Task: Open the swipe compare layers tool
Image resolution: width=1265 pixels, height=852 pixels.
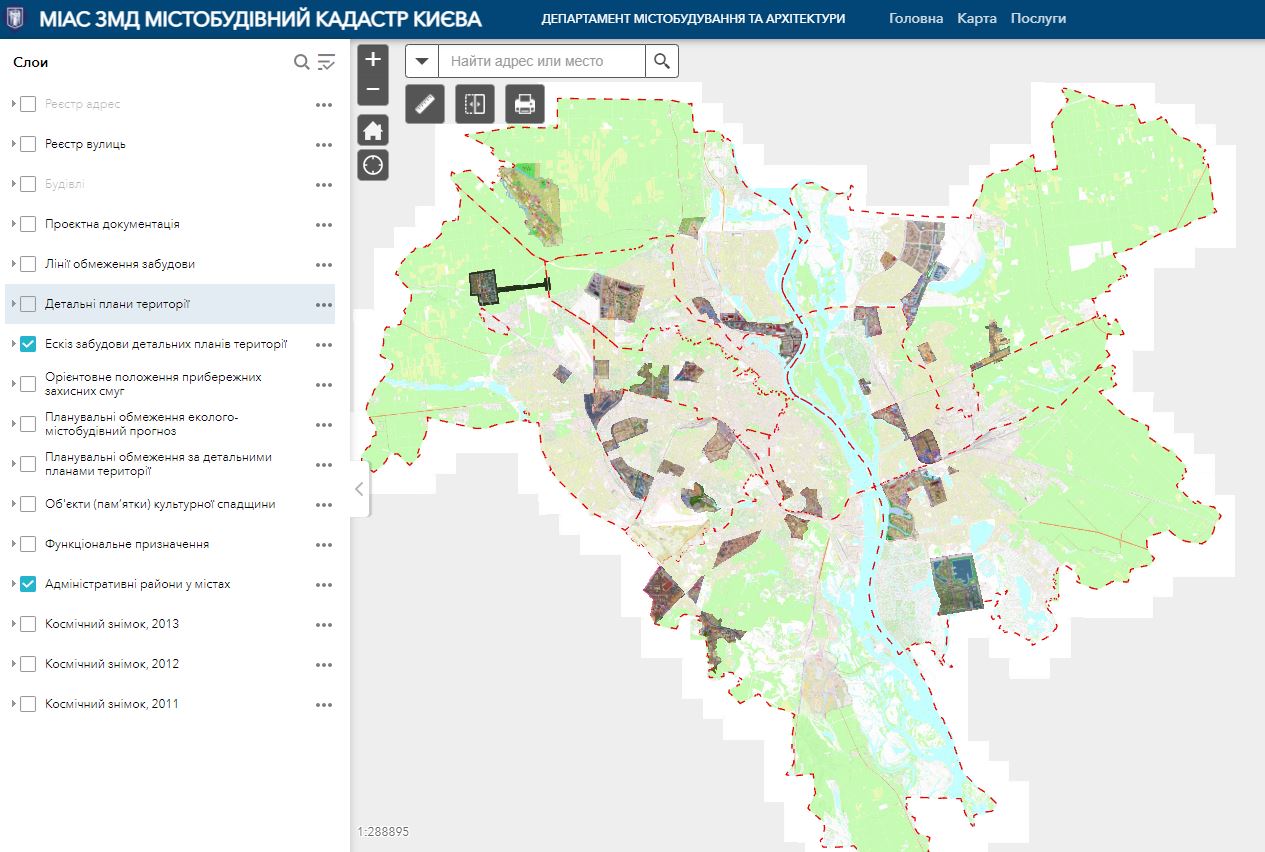Action: (x=475, y=104)
